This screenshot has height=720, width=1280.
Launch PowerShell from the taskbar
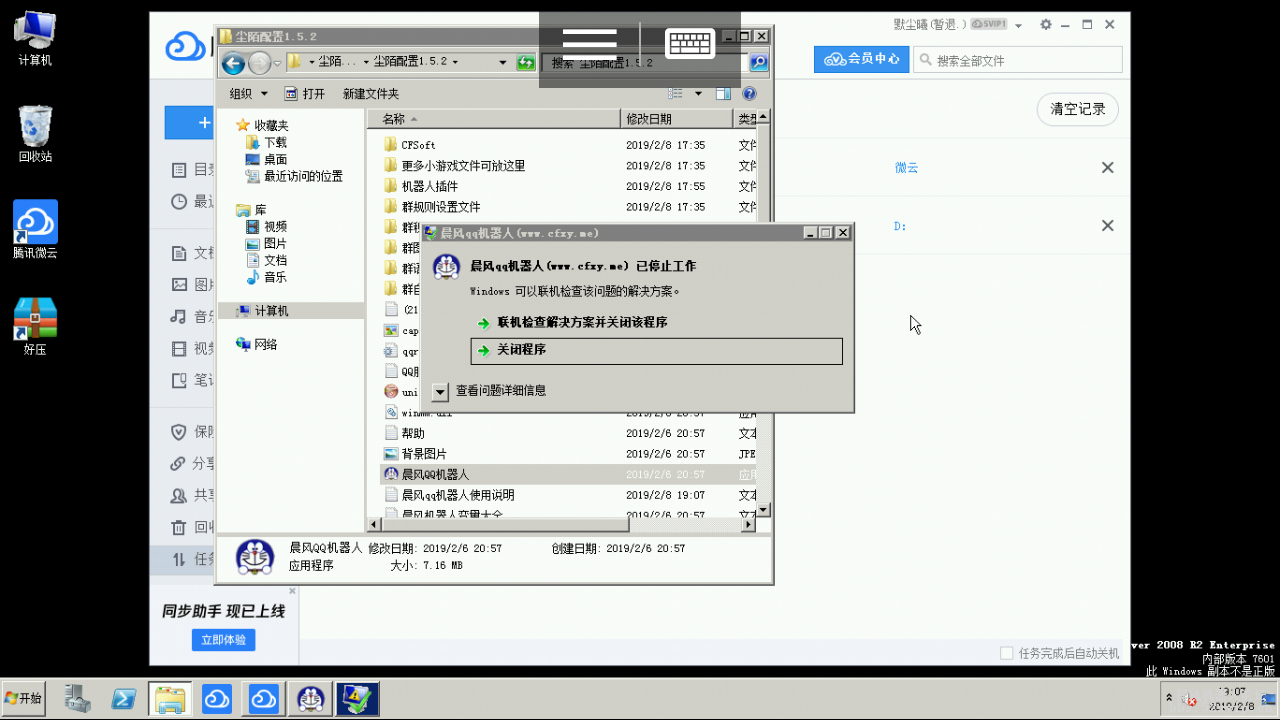tap(123, 698)
